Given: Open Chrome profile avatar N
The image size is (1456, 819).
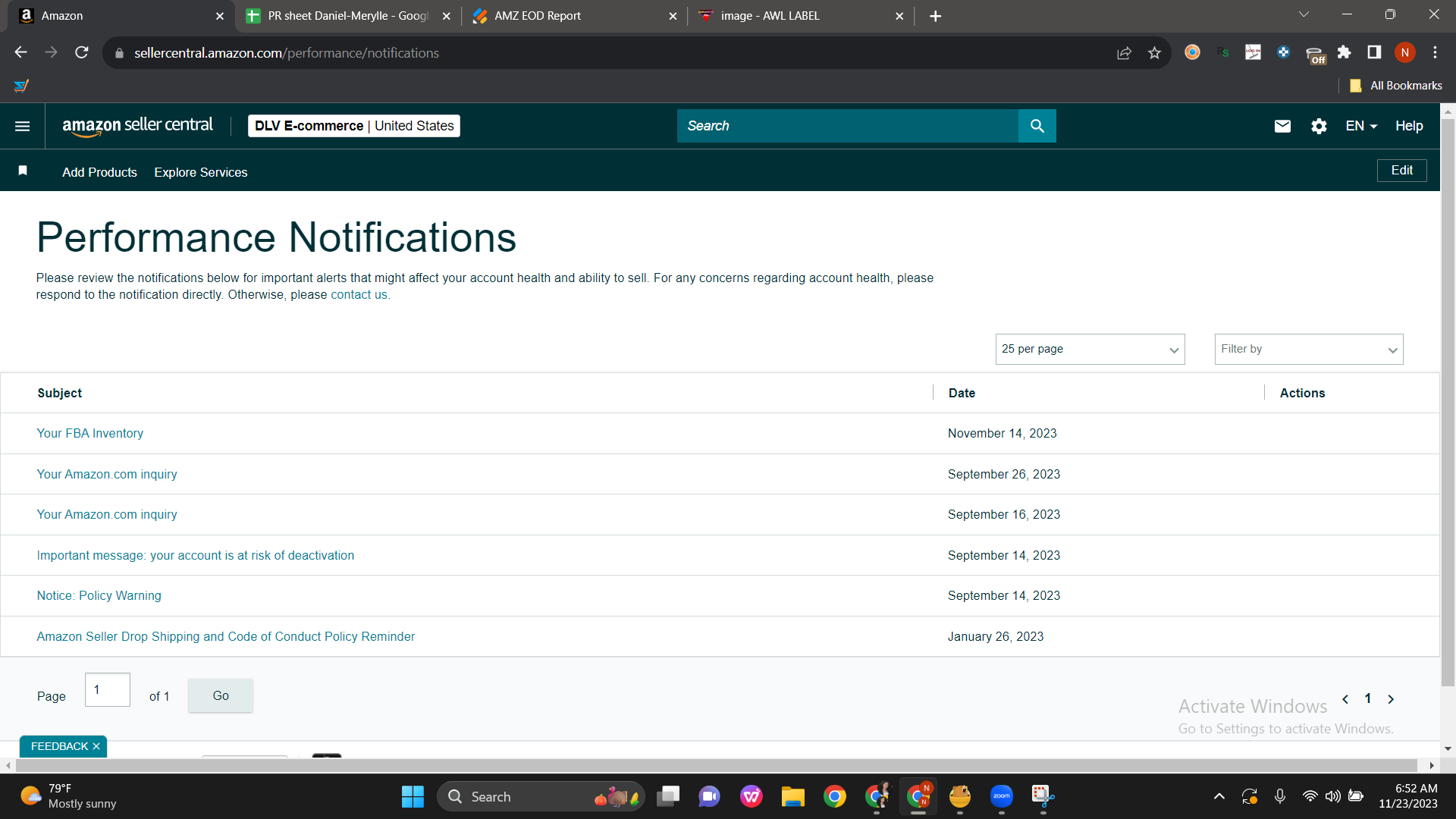Looking at the screenshot, I should 1404,52.
